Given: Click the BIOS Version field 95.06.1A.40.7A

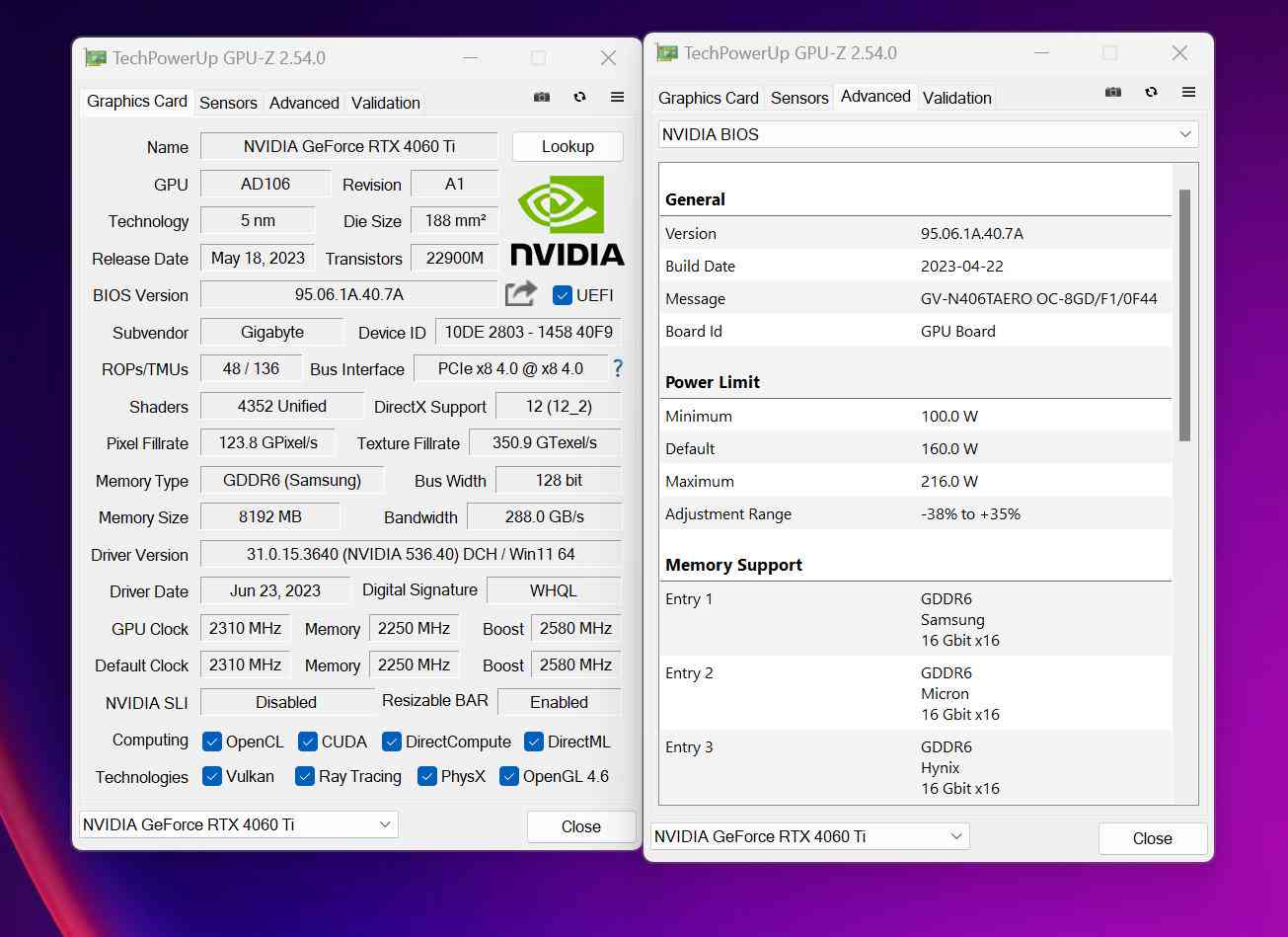Looking at the screenshot, I should [349, 294].
